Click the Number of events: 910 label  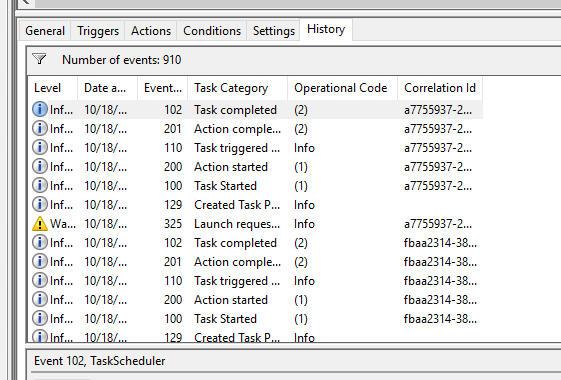pos(122,60)
